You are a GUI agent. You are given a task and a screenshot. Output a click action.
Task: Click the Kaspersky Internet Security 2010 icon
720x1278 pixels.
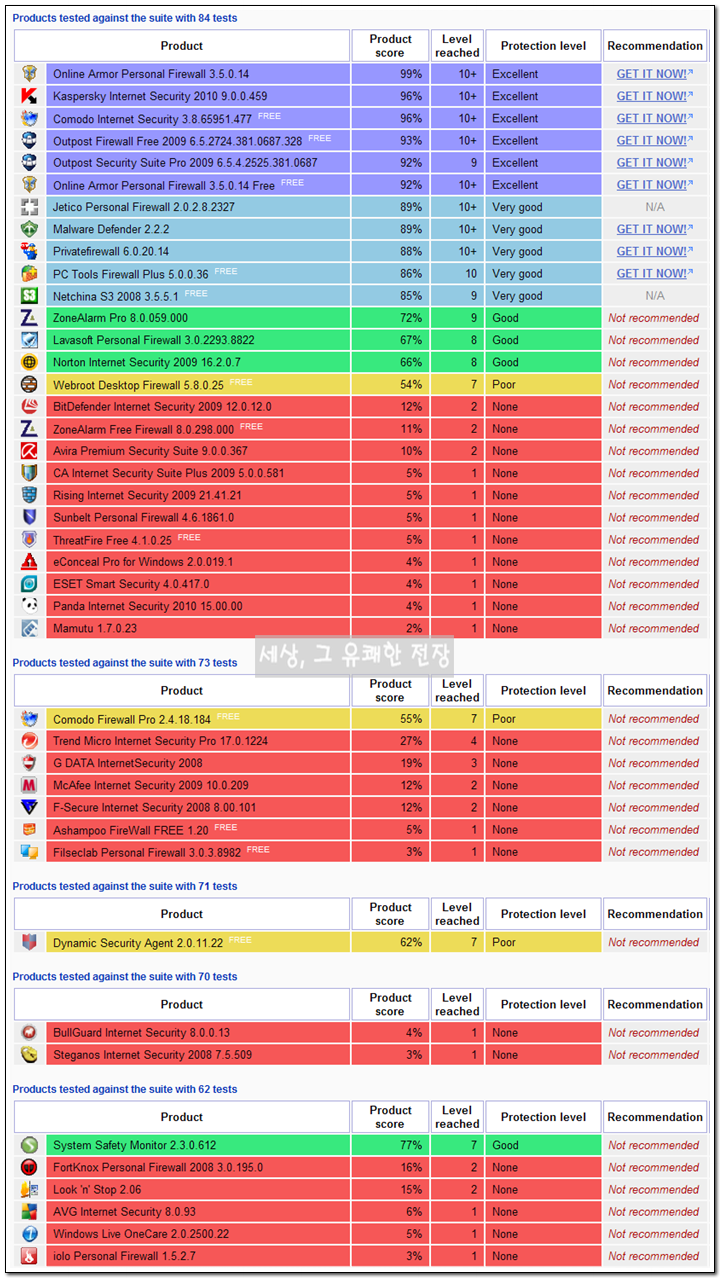30,96
